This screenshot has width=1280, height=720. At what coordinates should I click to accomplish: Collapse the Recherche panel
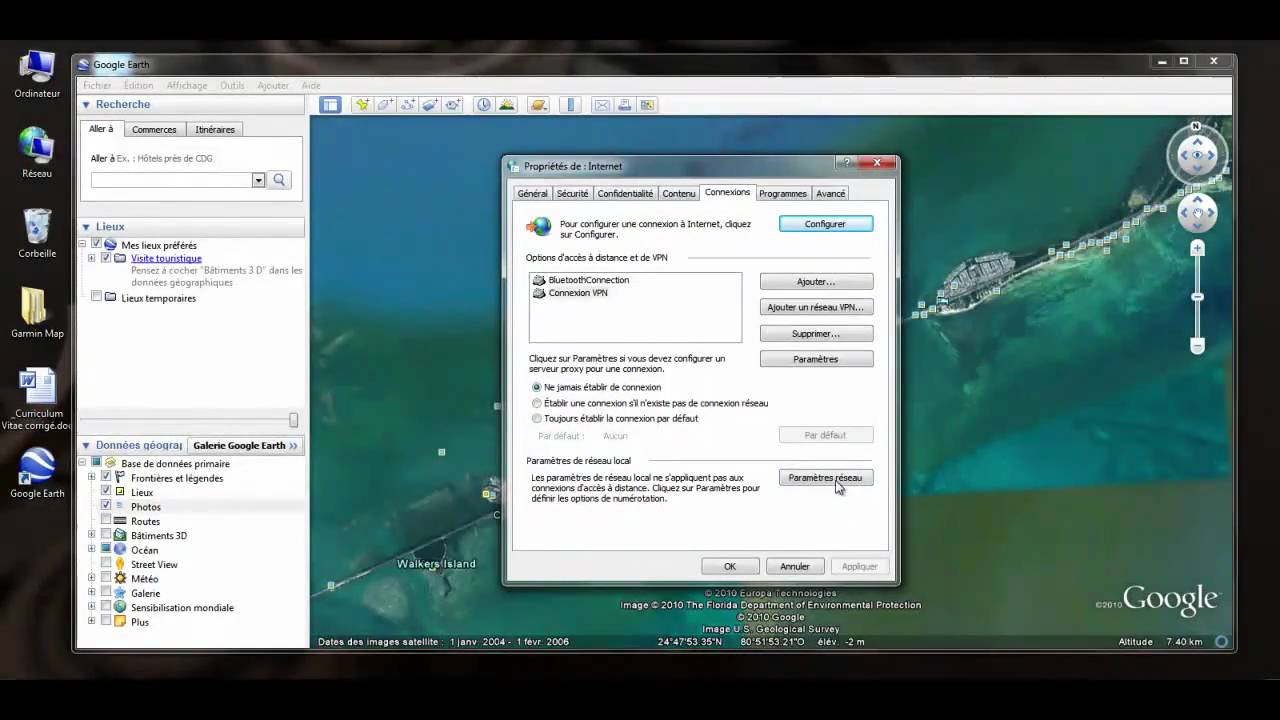86,104
